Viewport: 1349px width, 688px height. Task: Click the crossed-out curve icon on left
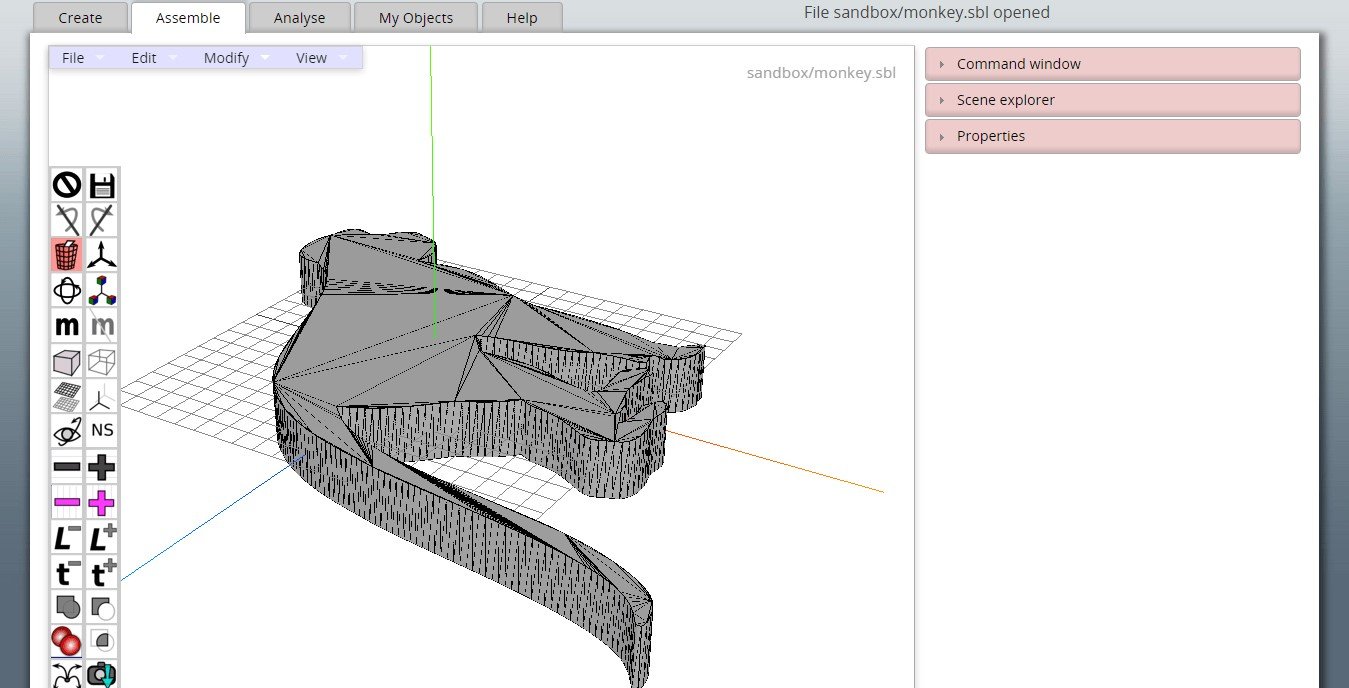coord(67,220)
